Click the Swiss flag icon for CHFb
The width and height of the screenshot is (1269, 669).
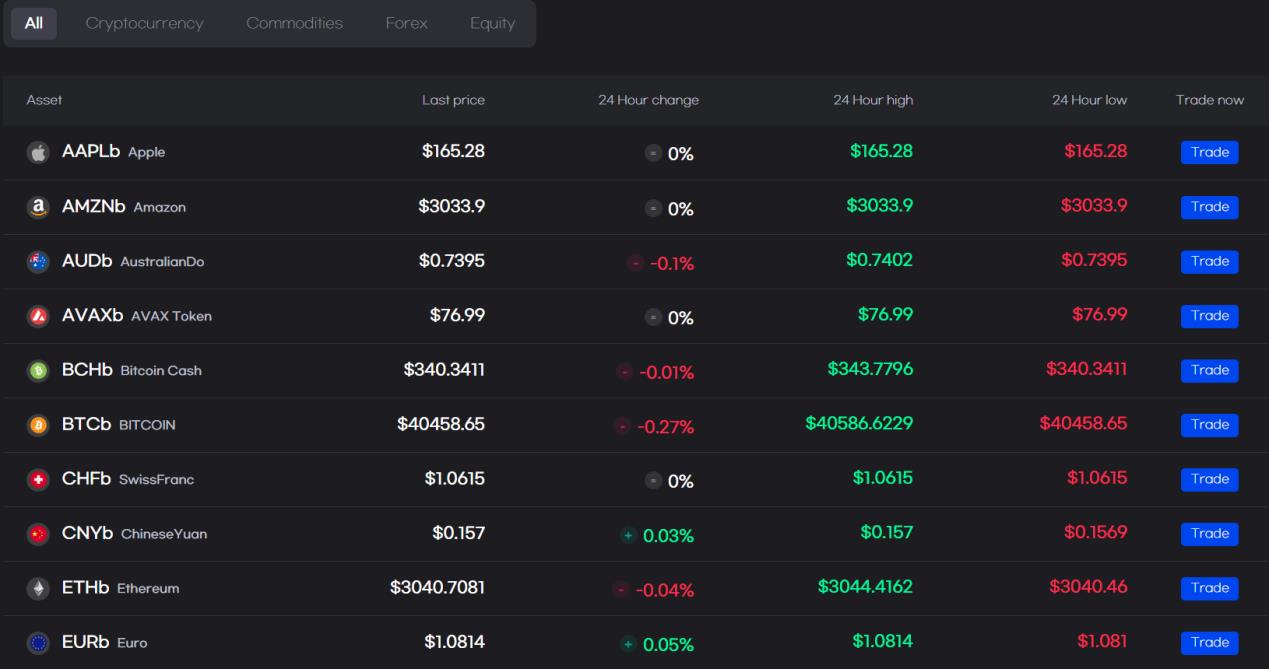(x=38, y=480)
